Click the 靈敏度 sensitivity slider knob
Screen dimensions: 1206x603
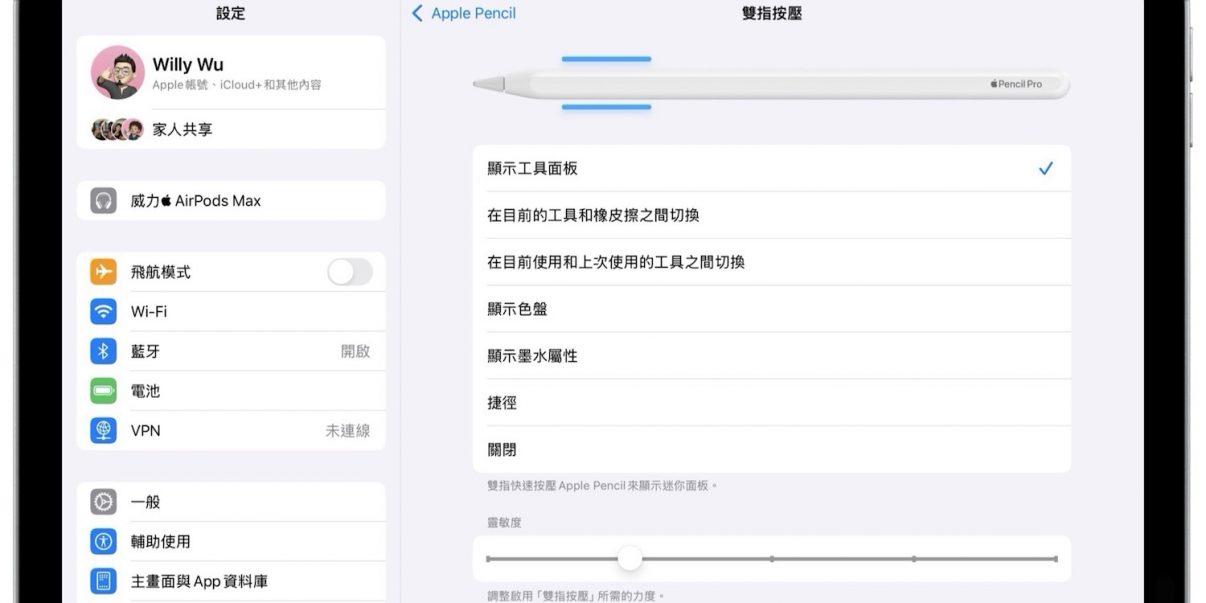coord(629,559)
